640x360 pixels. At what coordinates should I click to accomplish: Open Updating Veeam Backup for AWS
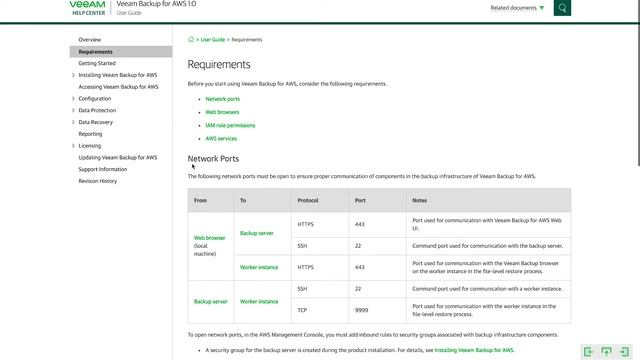click(x=118, y=158)
